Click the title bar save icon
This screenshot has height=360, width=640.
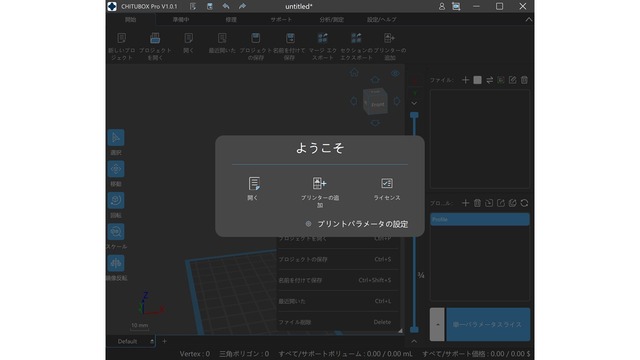[x=209, y=6]
